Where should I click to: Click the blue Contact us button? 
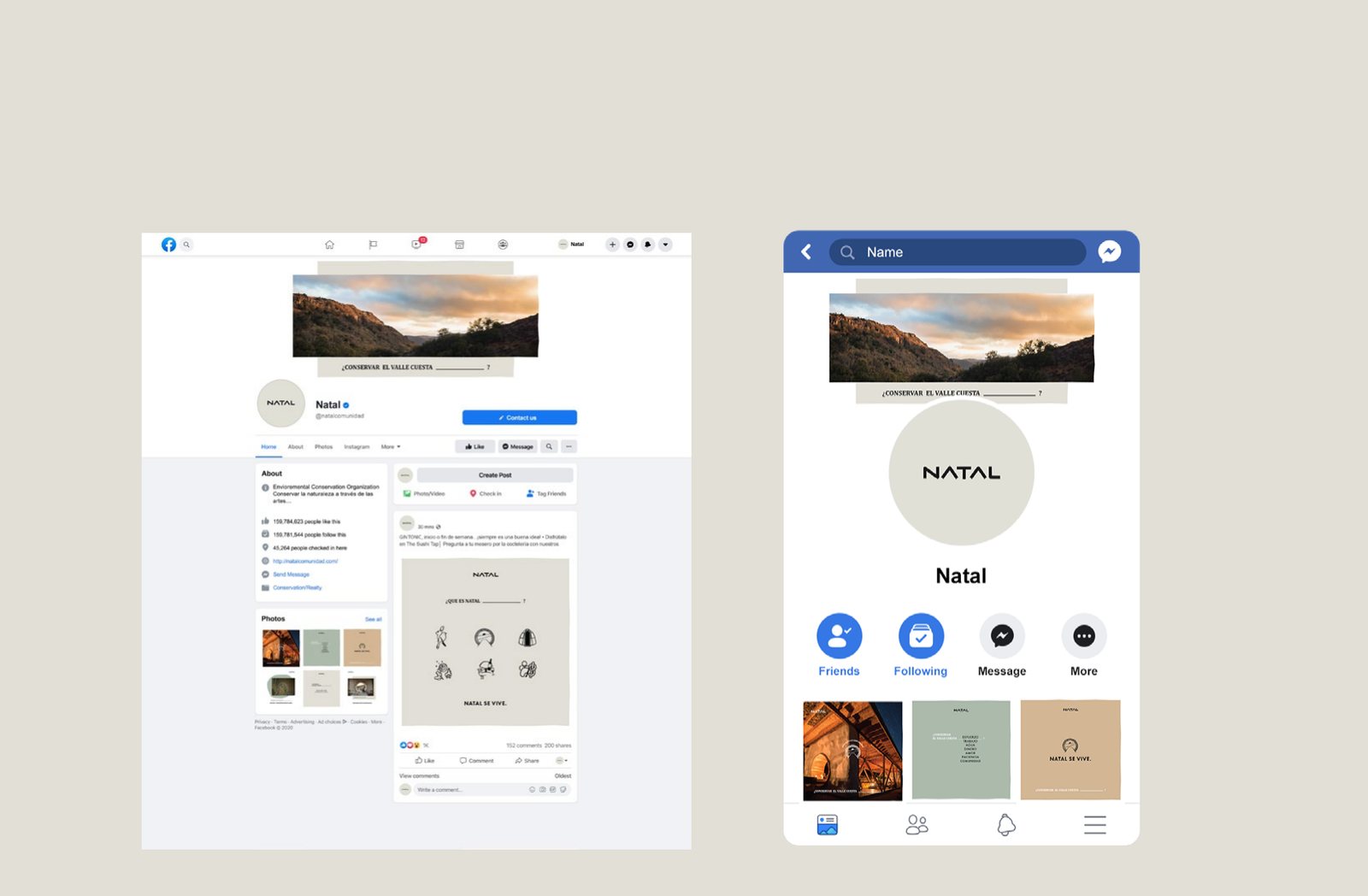click(519, 417)
